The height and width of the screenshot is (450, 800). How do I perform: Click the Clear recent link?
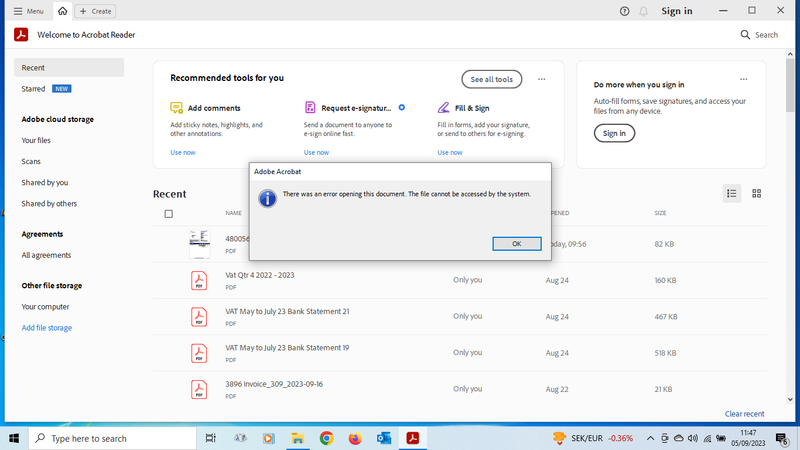[744, 414]
